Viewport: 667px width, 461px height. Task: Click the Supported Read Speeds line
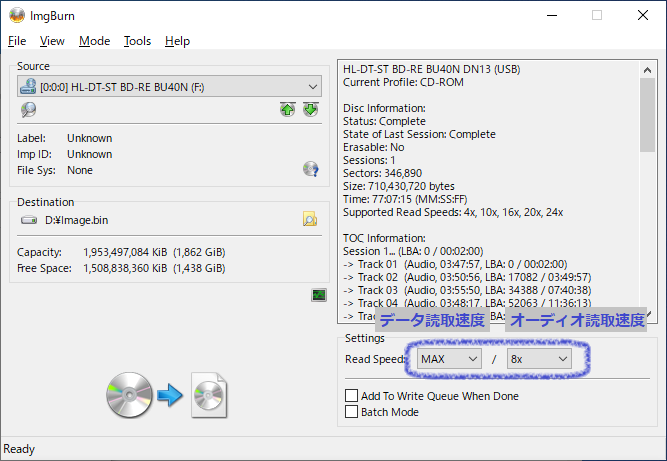(x=453, y=212)
